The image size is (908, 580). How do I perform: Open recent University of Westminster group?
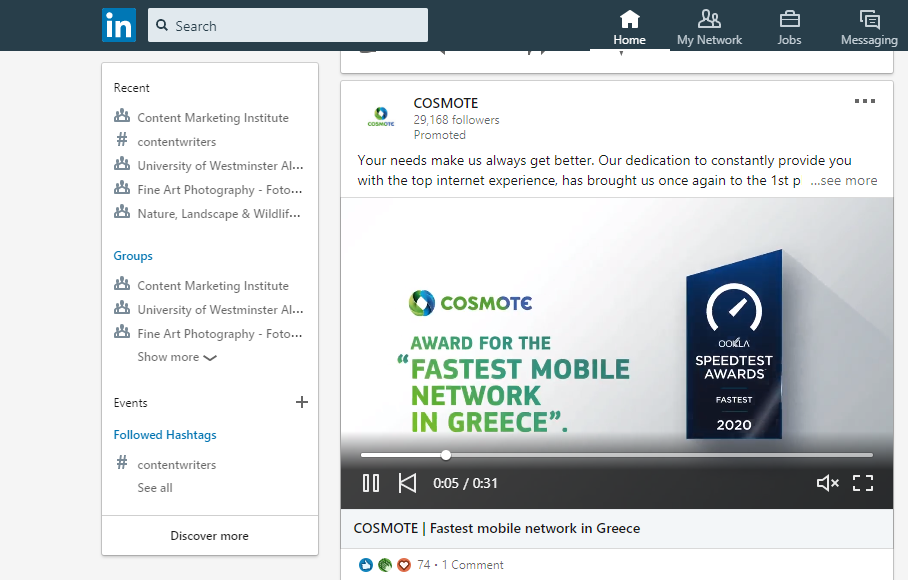tap(220, 166)
